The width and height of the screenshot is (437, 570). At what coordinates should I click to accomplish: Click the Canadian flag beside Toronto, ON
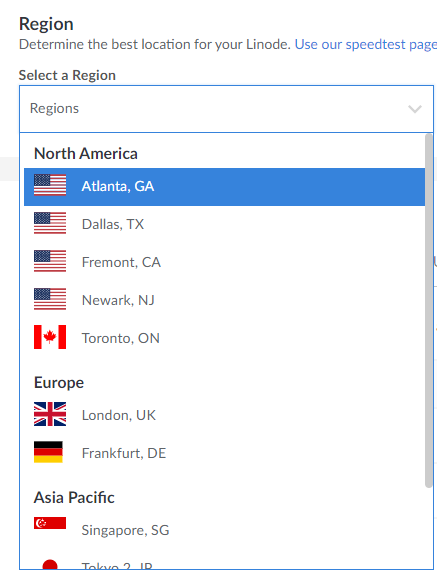click(x=50, y=337)
